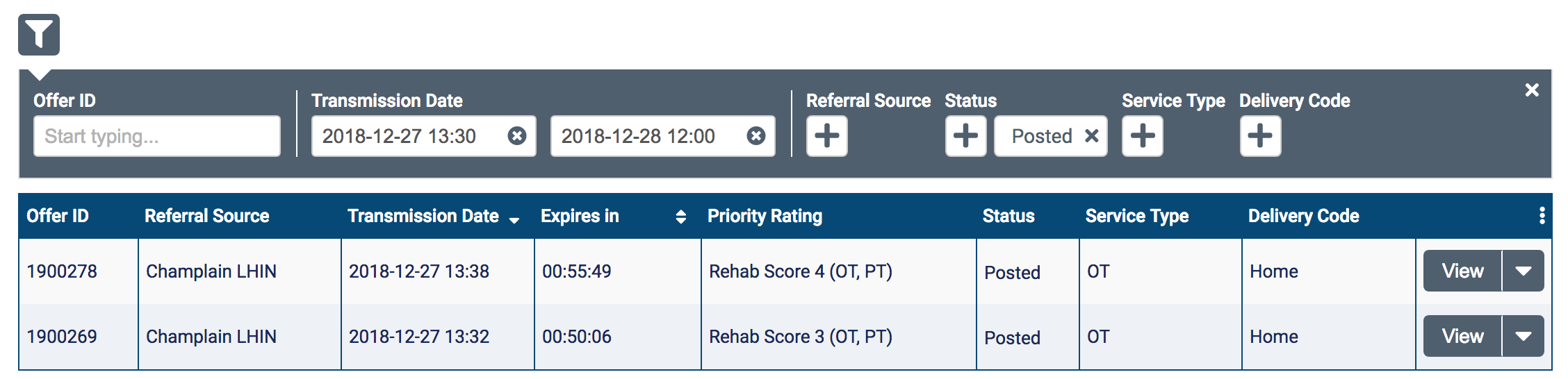
Task: Edit the start transmission date field
Action: point(410,136)
